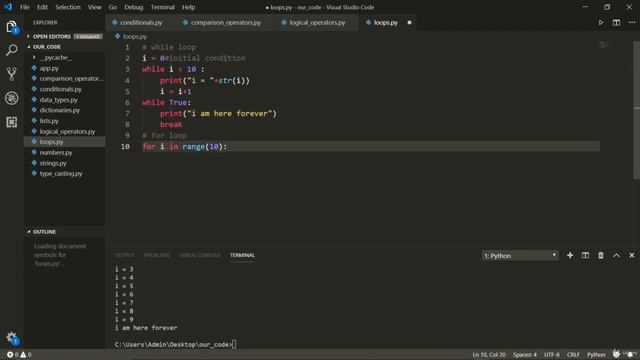Open the editor More Actions ellipsis
640x360 pixels.
point(631,22)
